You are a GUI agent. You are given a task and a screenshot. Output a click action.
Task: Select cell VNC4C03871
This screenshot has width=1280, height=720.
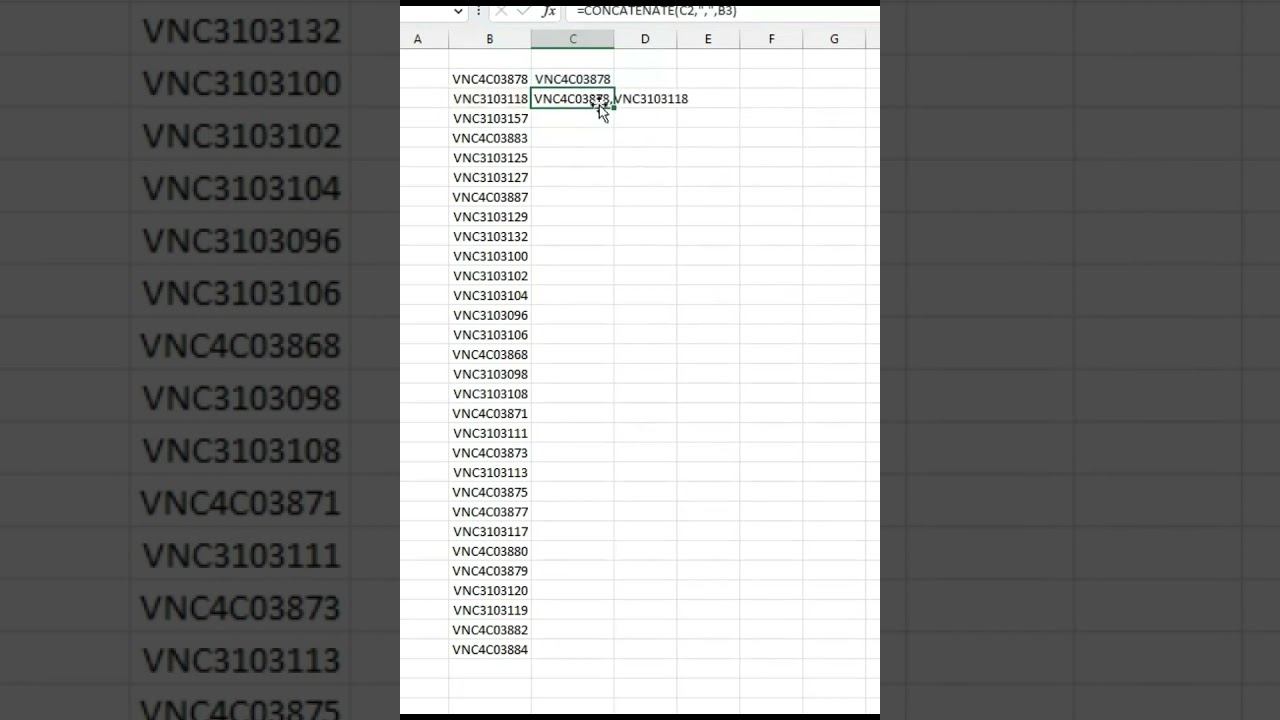click(490, 413)
